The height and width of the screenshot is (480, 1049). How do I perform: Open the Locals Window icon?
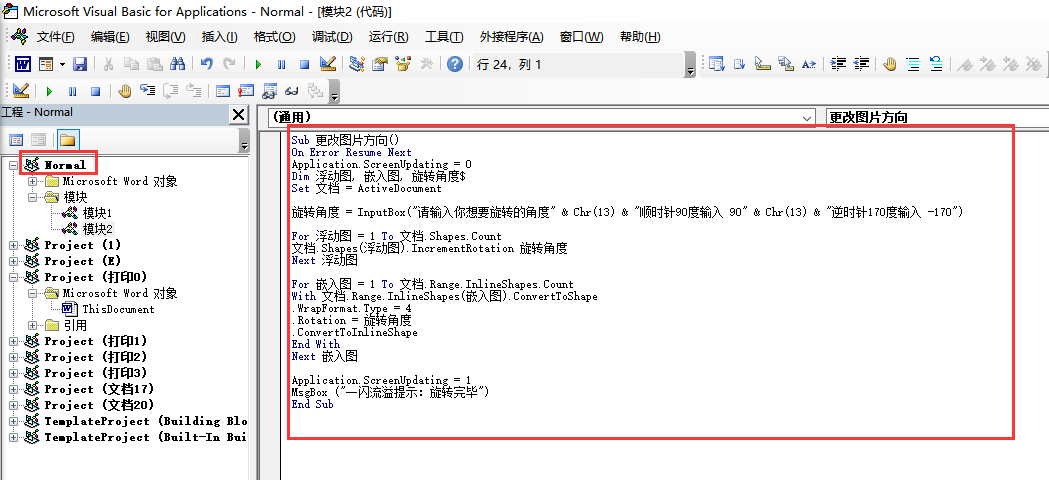[223, 90]
